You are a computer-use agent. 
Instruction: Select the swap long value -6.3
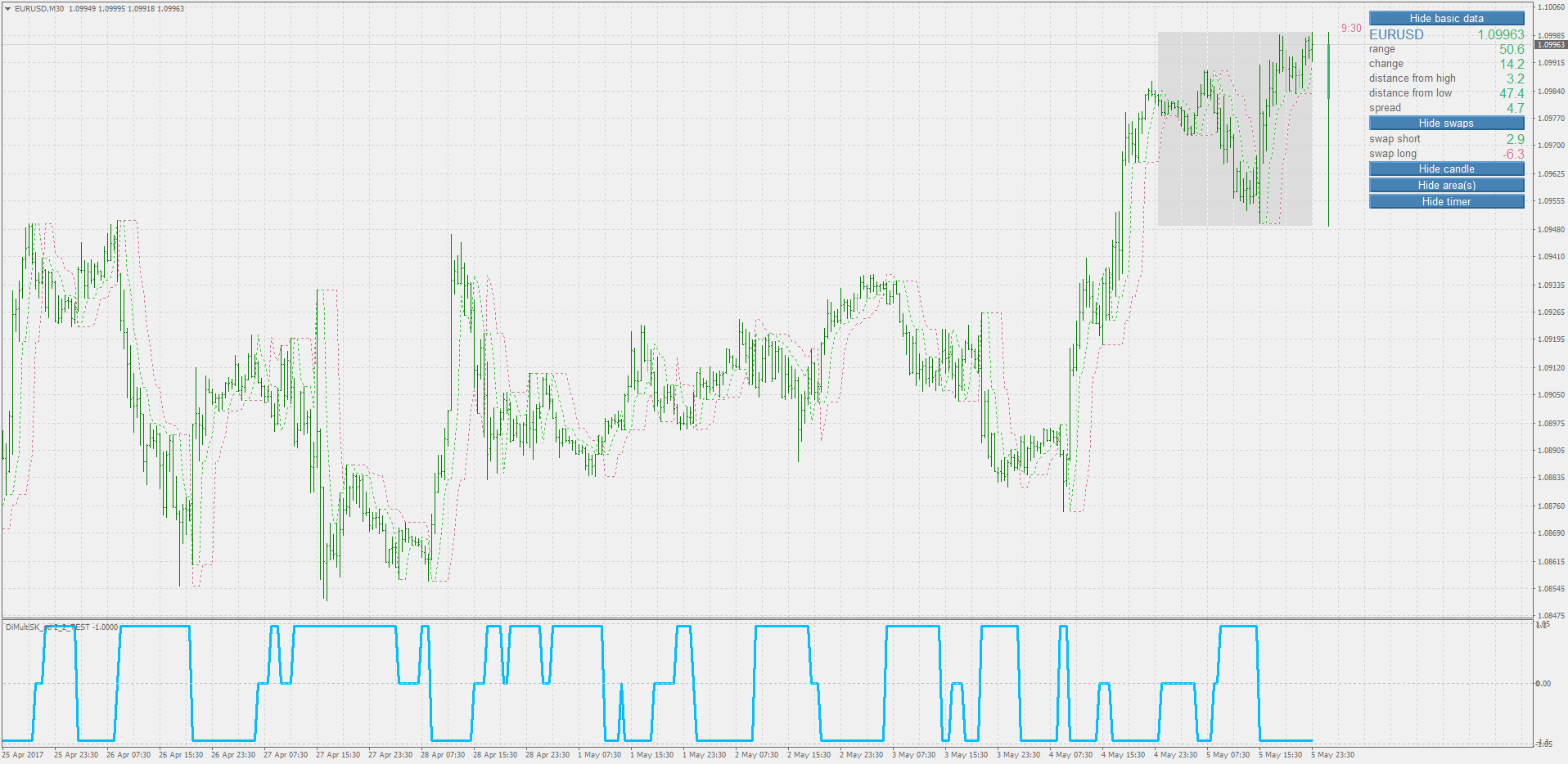tap(1513, 154)
